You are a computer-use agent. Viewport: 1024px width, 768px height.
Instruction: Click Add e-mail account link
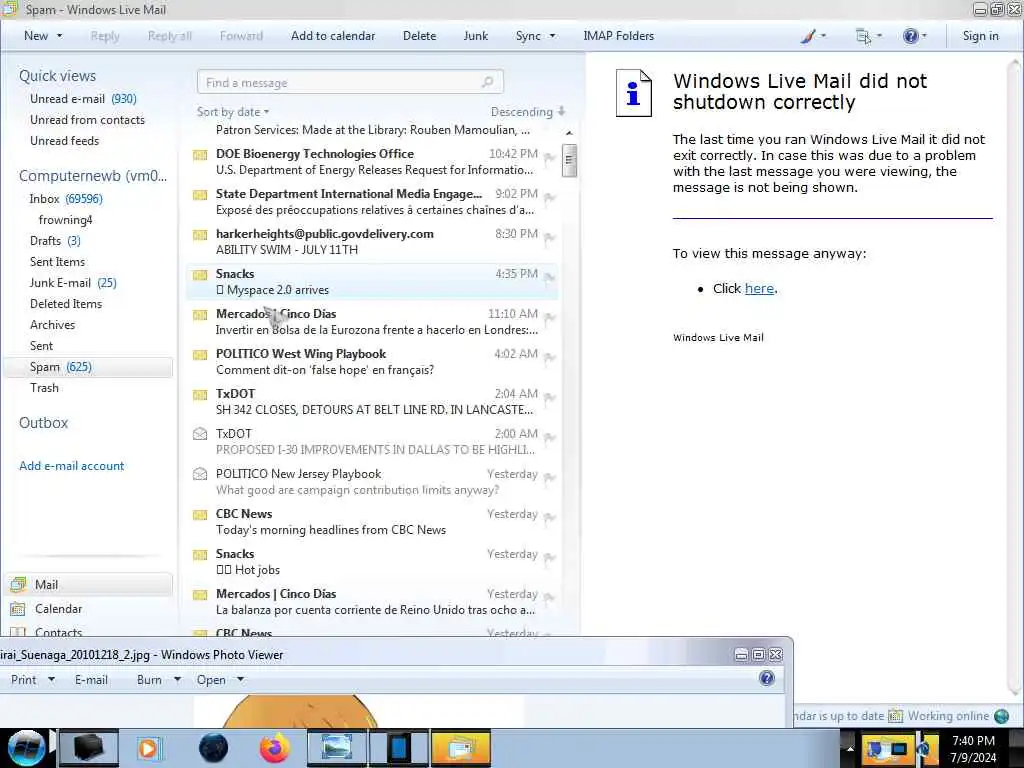[x=71, y=466]
